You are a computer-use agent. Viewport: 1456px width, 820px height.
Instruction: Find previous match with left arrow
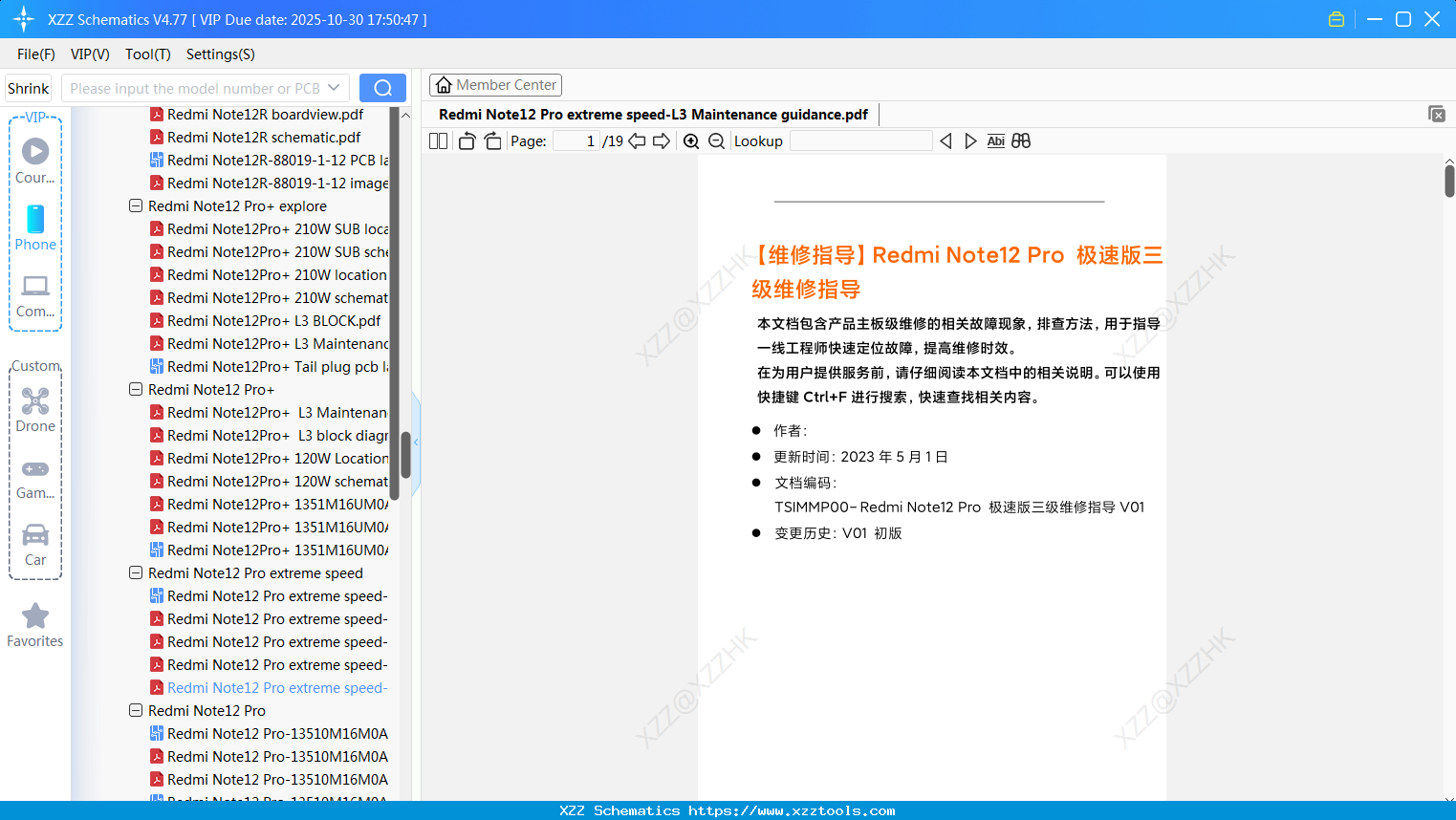point(945,140)
